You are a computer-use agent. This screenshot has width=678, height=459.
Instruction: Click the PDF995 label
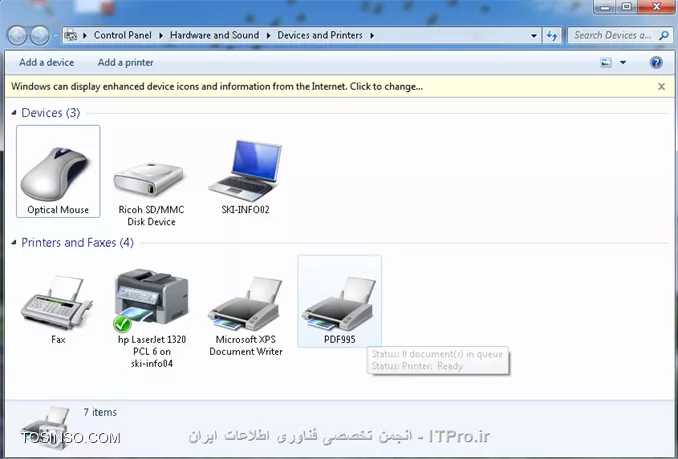pos(339,340)
